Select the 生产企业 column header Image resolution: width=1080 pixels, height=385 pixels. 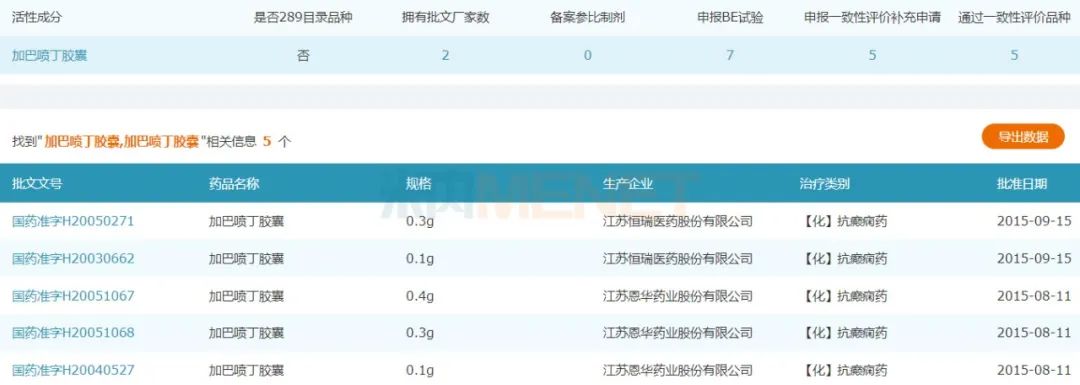pyautogui.click(x=627, y=184)
